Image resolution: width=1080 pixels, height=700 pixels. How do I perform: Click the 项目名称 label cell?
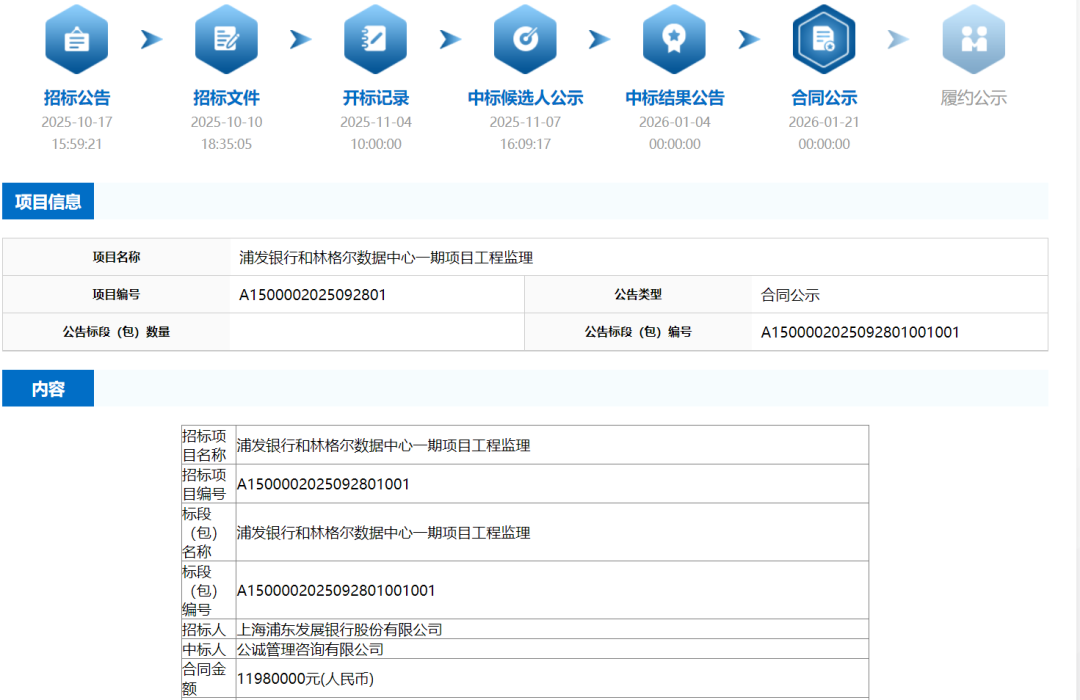116,257
